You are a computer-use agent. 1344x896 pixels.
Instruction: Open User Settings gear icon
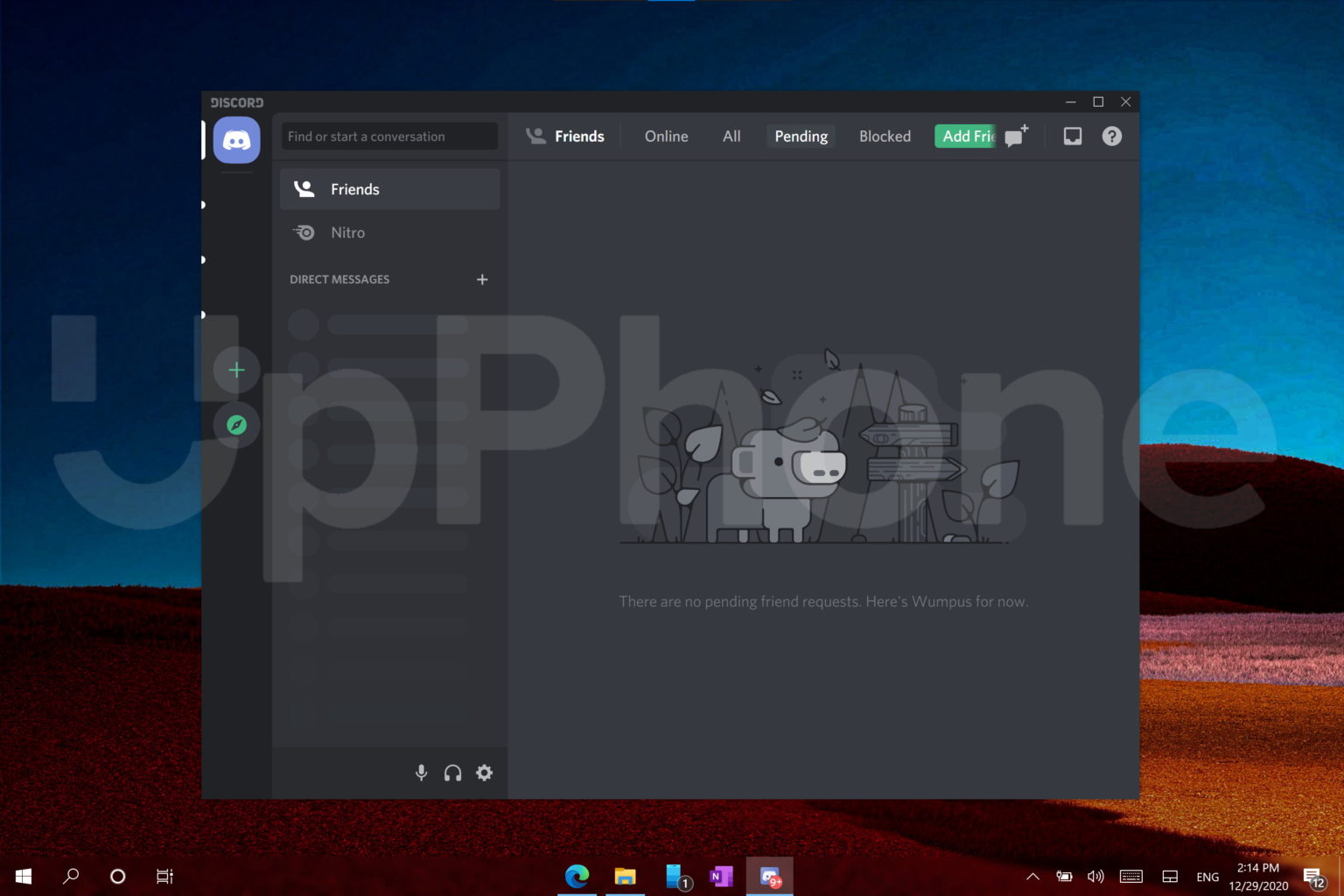pos(484,773)
